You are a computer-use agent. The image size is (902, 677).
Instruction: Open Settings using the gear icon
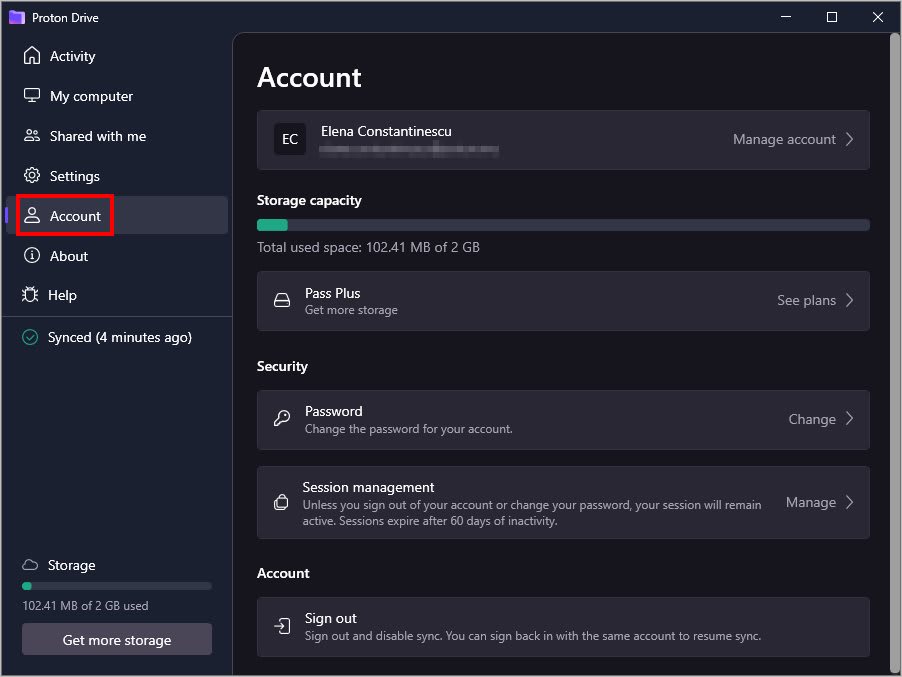coord(32,176)
